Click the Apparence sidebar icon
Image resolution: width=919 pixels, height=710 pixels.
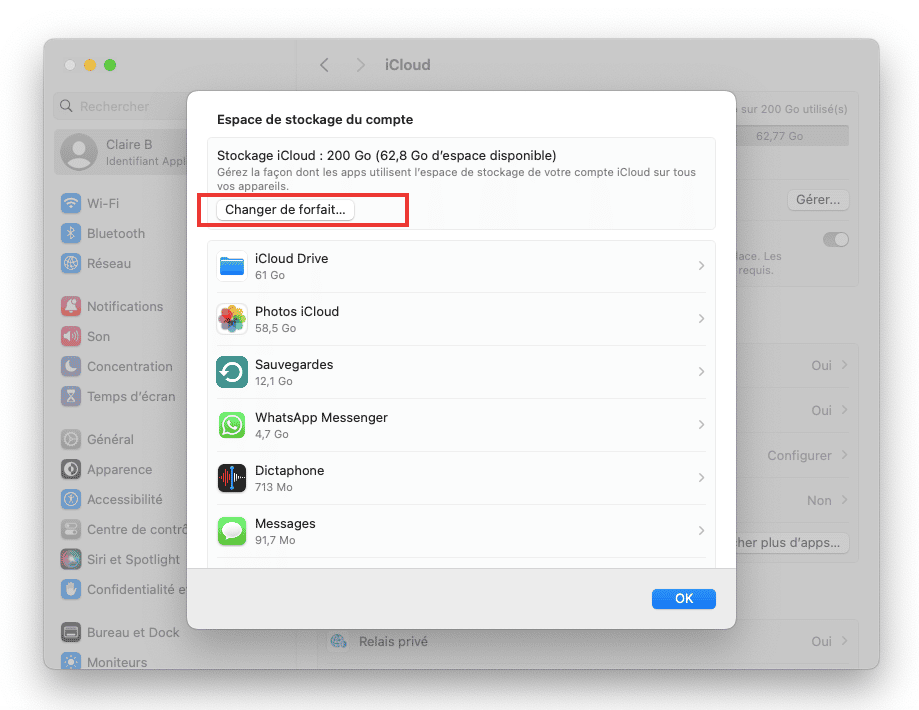(x=71, y=469)
